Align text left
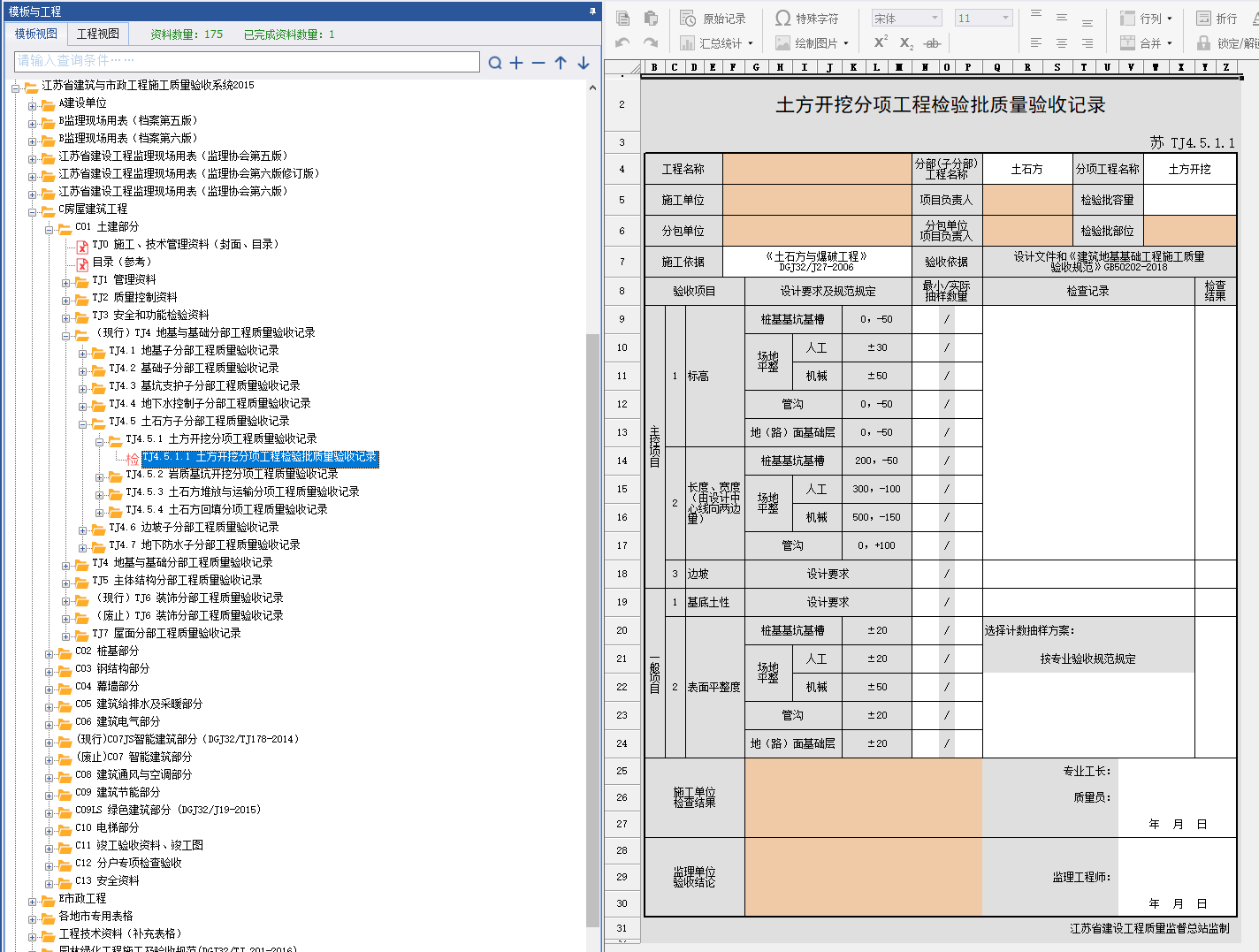This screenshot has width=1259, height=952. click(x=1036, y=42)
